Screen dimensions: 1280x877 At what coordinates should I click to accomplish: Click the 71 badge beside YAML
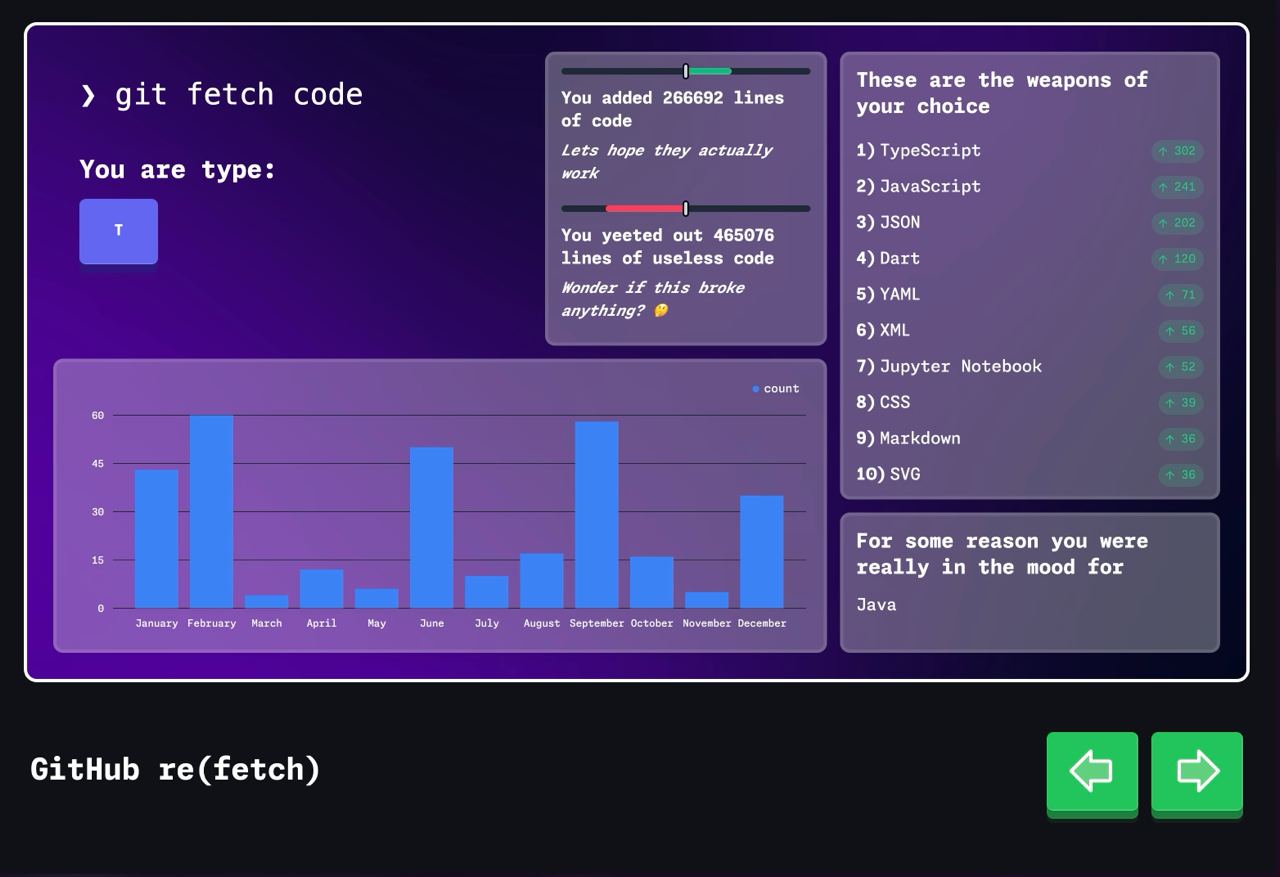(1181, 295)
